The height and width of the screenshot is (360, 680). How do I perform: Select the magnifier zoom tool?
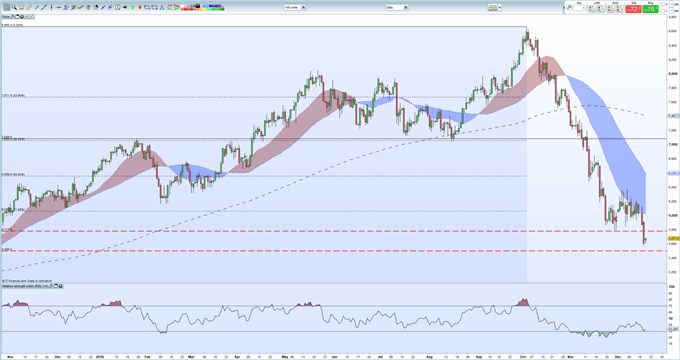click(14, 7)
